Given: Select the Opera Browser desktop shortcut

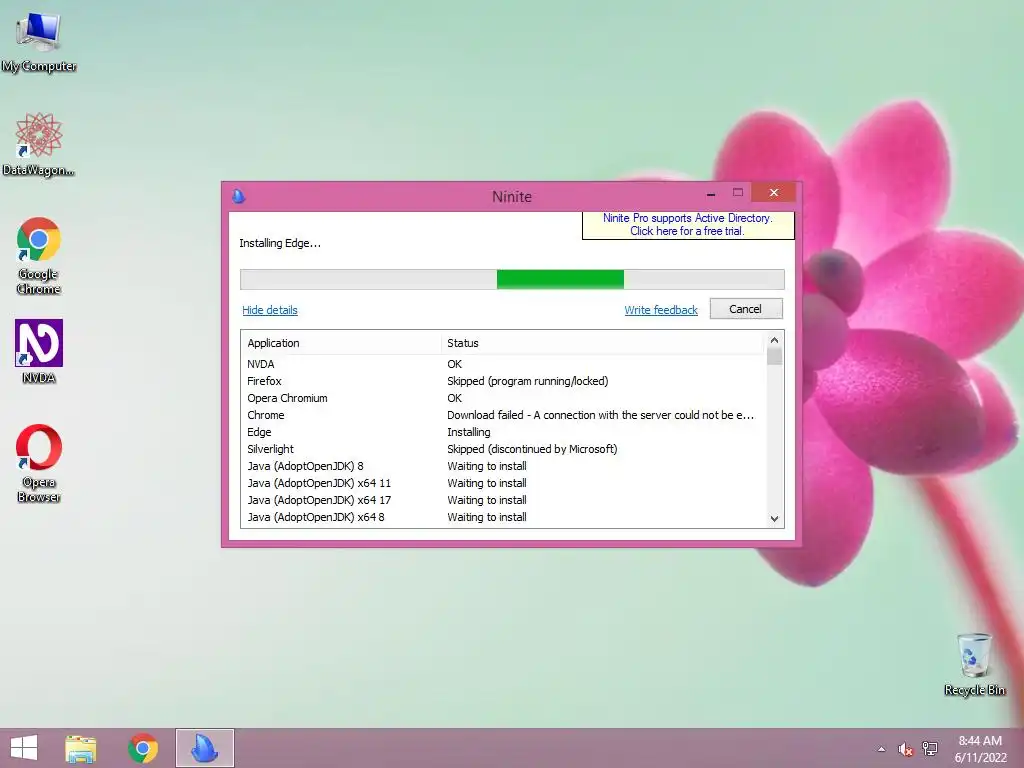Looking at the screenshot, I should (x=39, y=464).
